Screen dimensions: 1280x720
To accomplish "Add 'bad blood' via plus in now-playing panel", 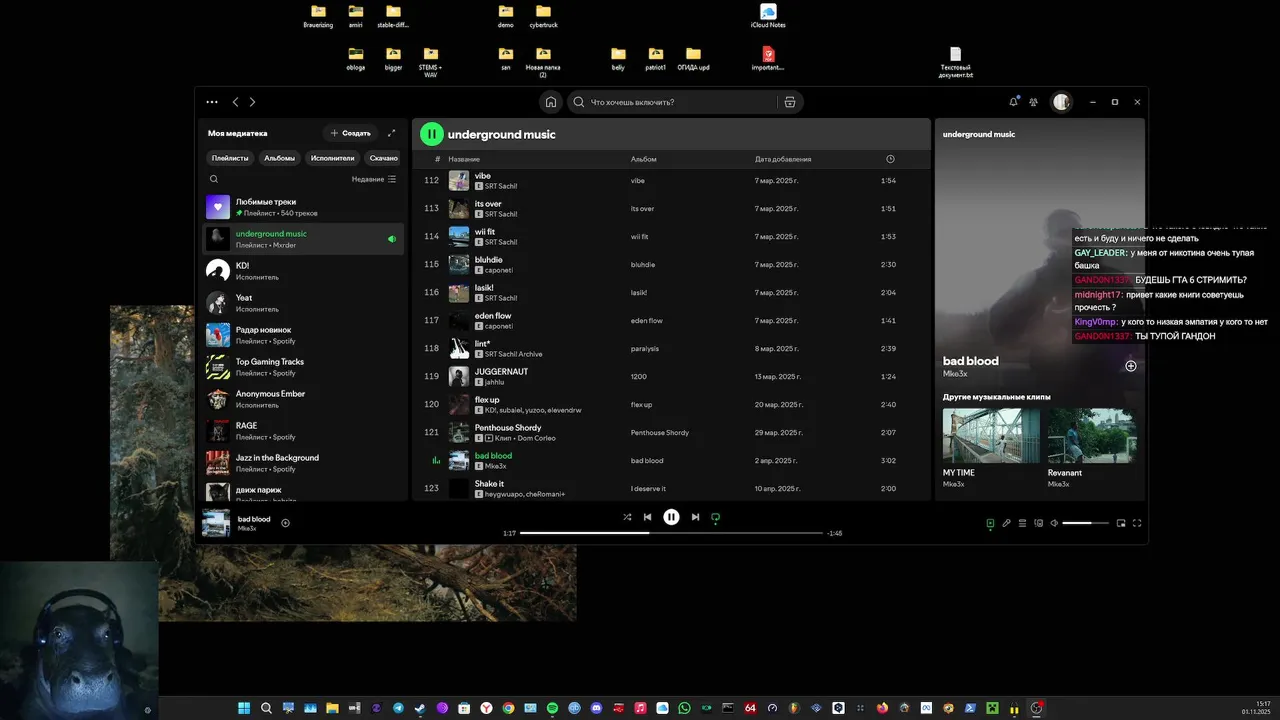I will [1131, 366].
